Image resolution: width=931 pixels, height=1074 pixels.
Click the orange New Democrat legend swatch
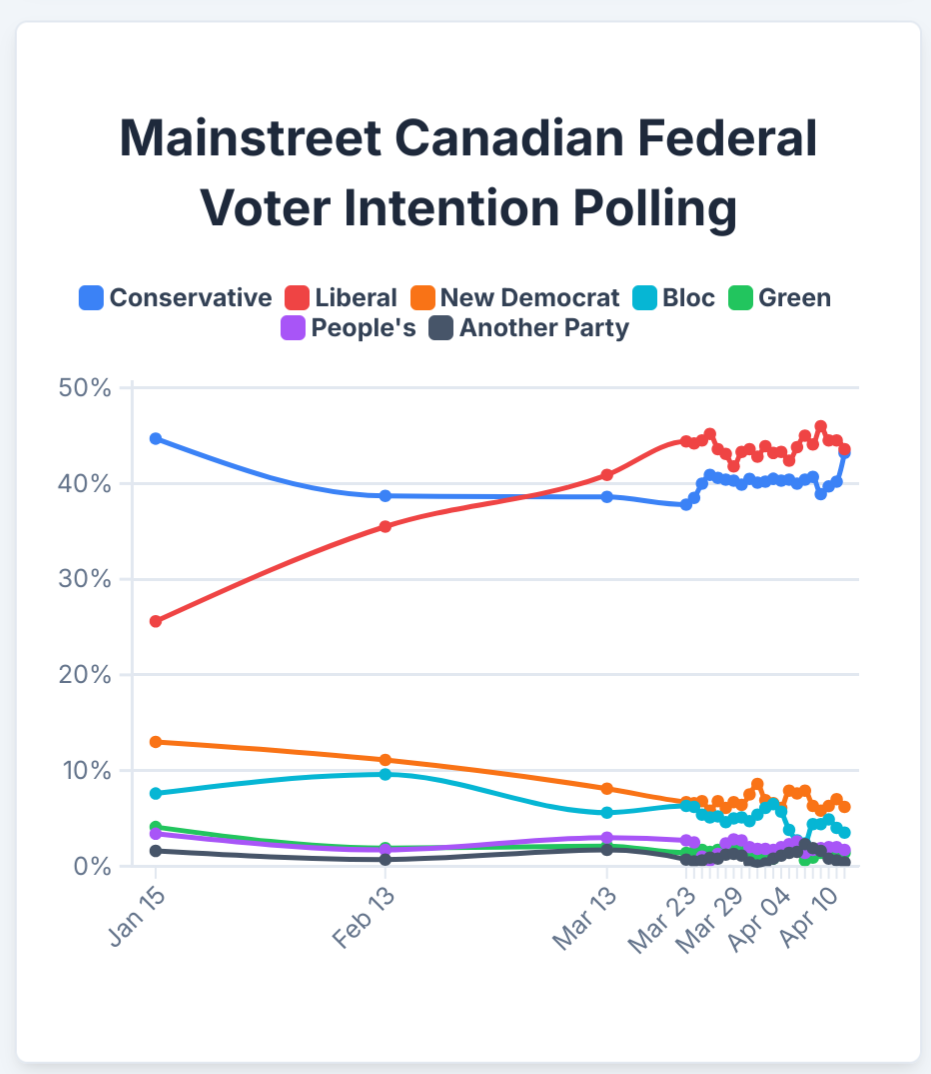pyautogui.click(x=422, y=297)
